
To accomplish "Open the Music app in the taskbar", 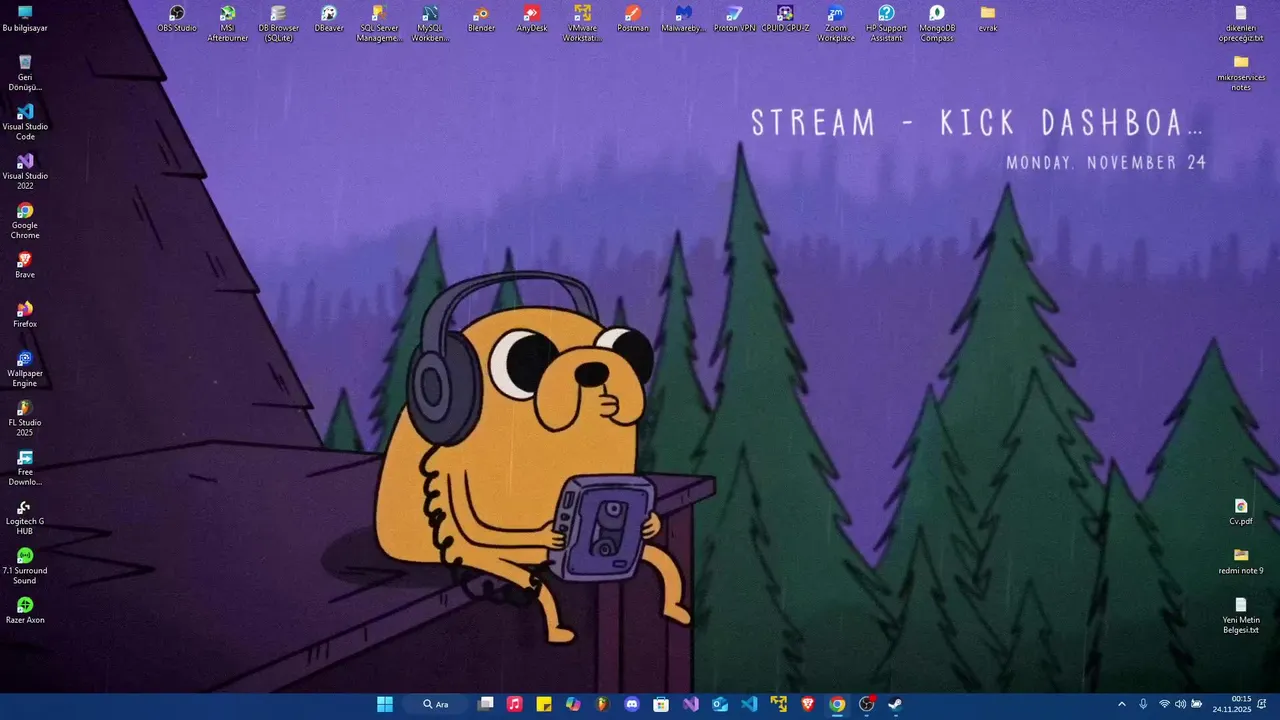I will click(514, 704).
